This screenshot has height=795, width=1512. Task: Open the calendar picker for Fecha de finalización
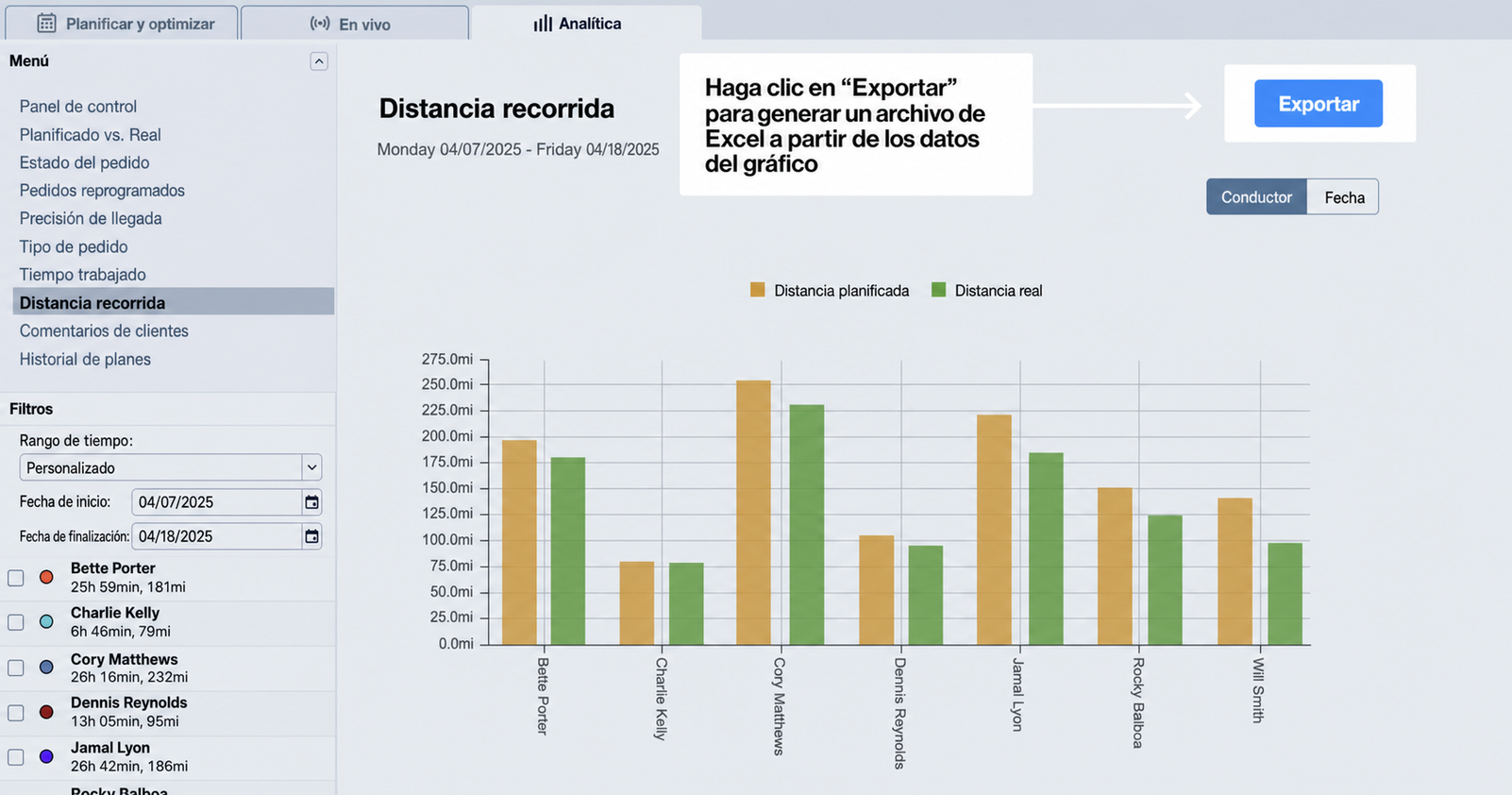(x=311, y=536)
